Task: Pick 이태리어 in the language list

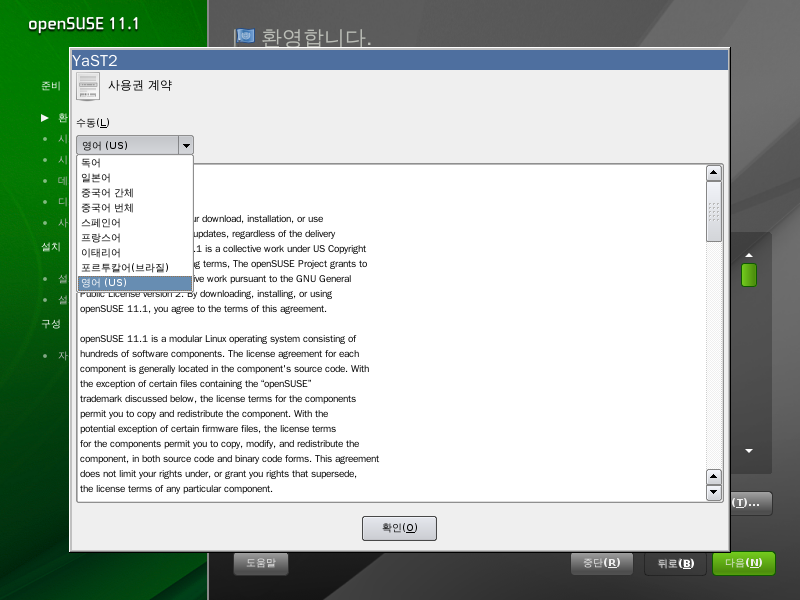Action: click(x=135, y=253)
